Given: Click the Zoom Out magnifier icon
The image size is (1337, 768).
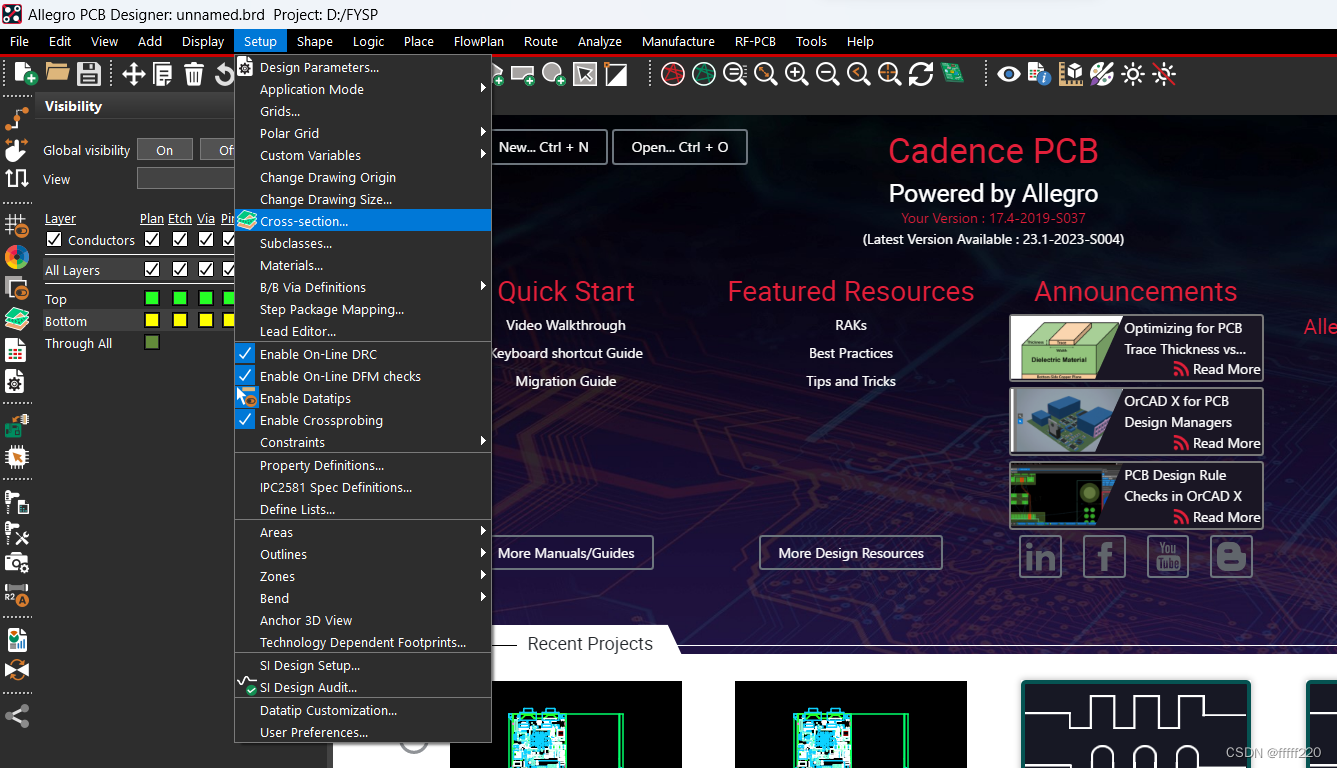Looking at the screenshot, I should tap(828, 74).
